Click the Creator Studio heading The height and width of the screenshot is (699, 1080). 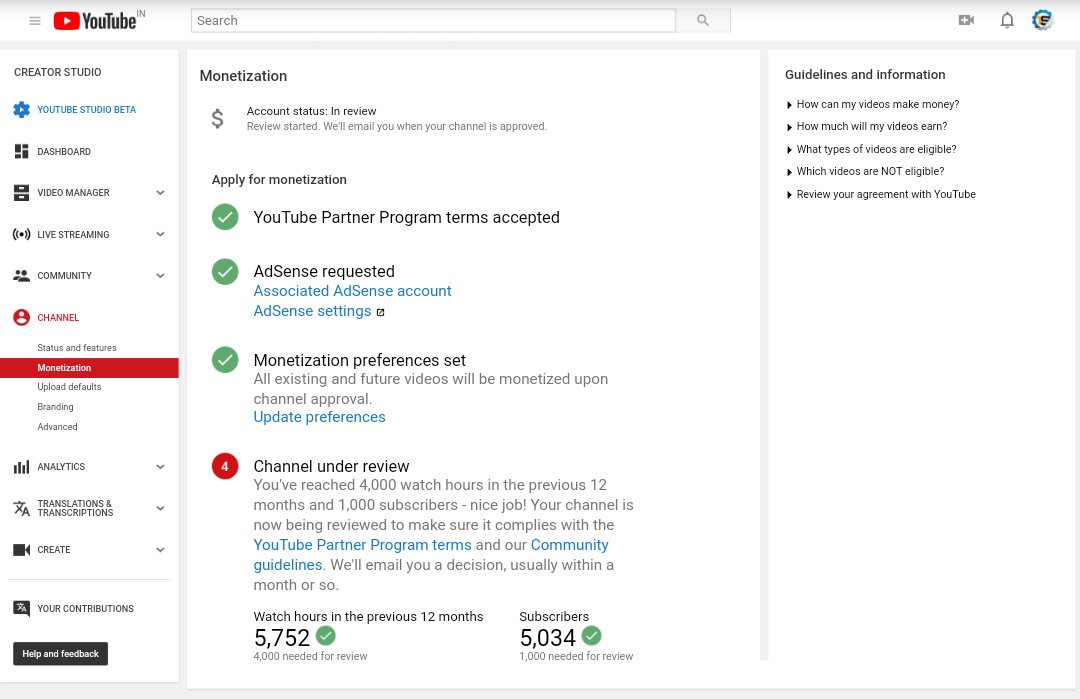click(x=57, y=72)
